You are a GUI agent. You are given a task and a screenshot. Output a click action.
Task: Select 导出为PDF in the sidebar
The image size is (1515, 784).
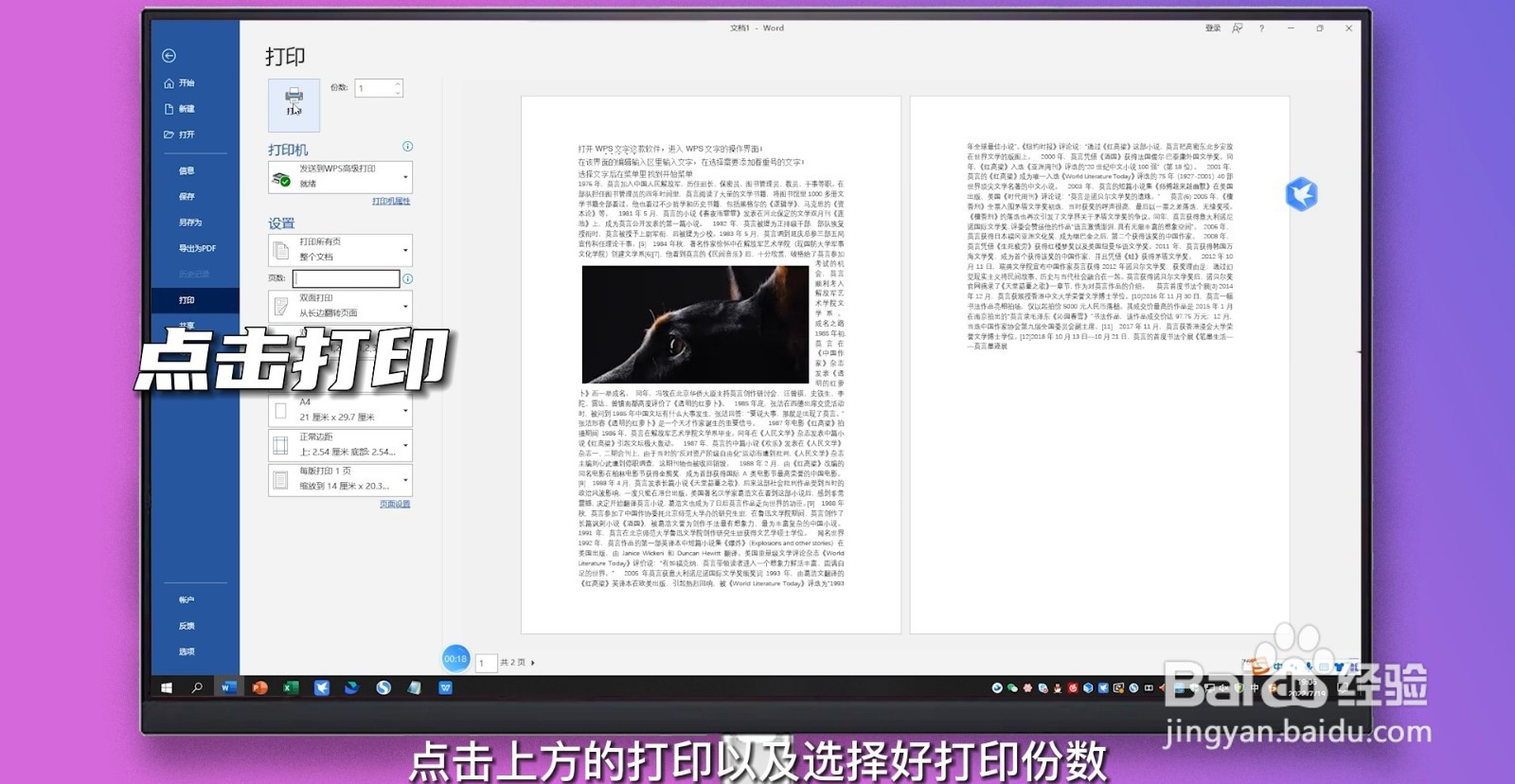[x=197, y=248]
